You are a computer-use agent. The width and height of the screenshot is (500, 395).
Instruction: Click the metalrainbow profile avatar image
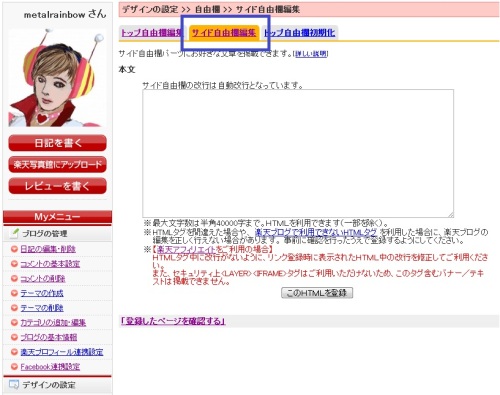pos(57,78)
